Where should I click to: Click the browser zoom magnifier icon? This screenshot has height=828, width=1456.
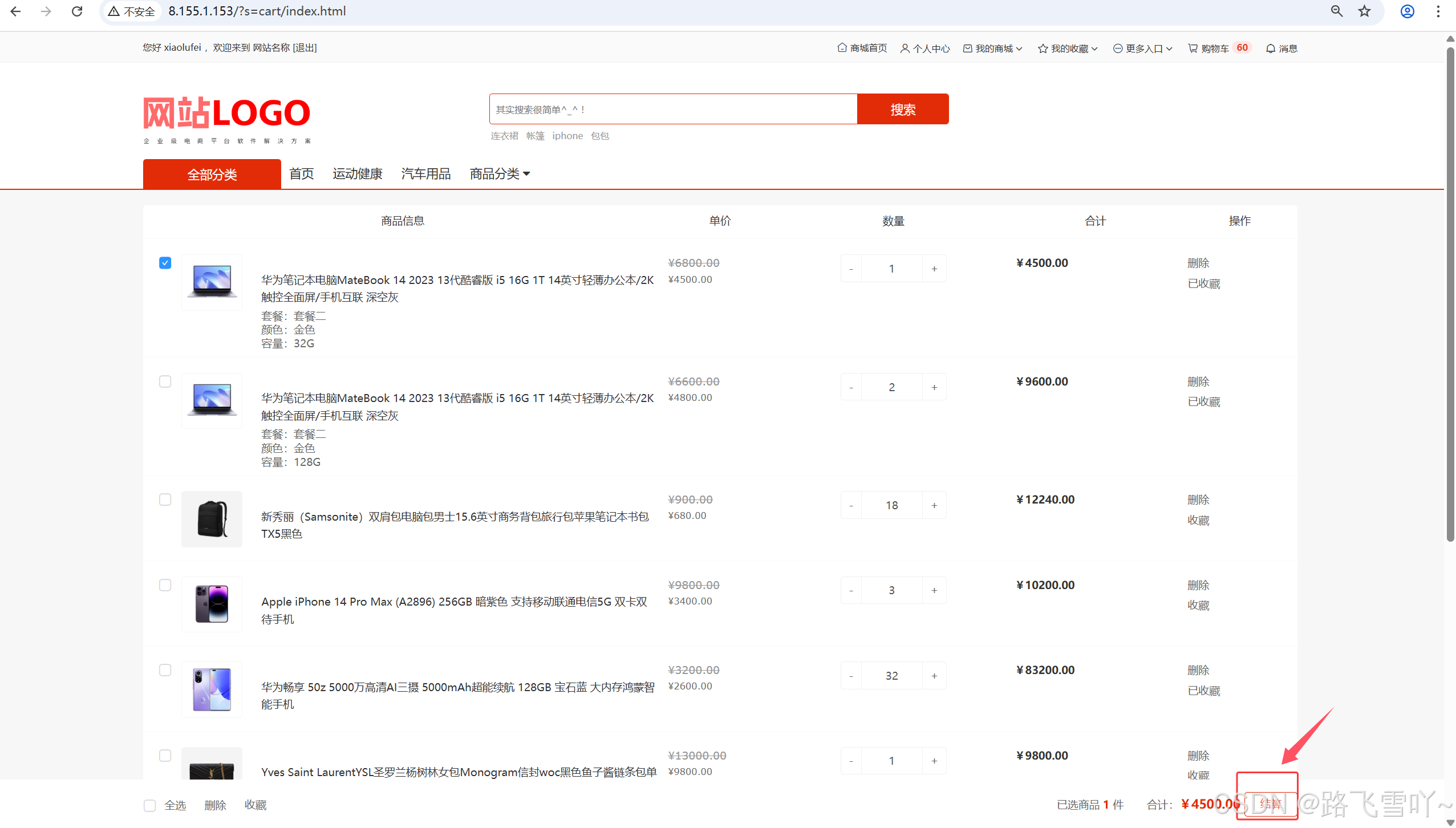click(x=1337, y=11)
